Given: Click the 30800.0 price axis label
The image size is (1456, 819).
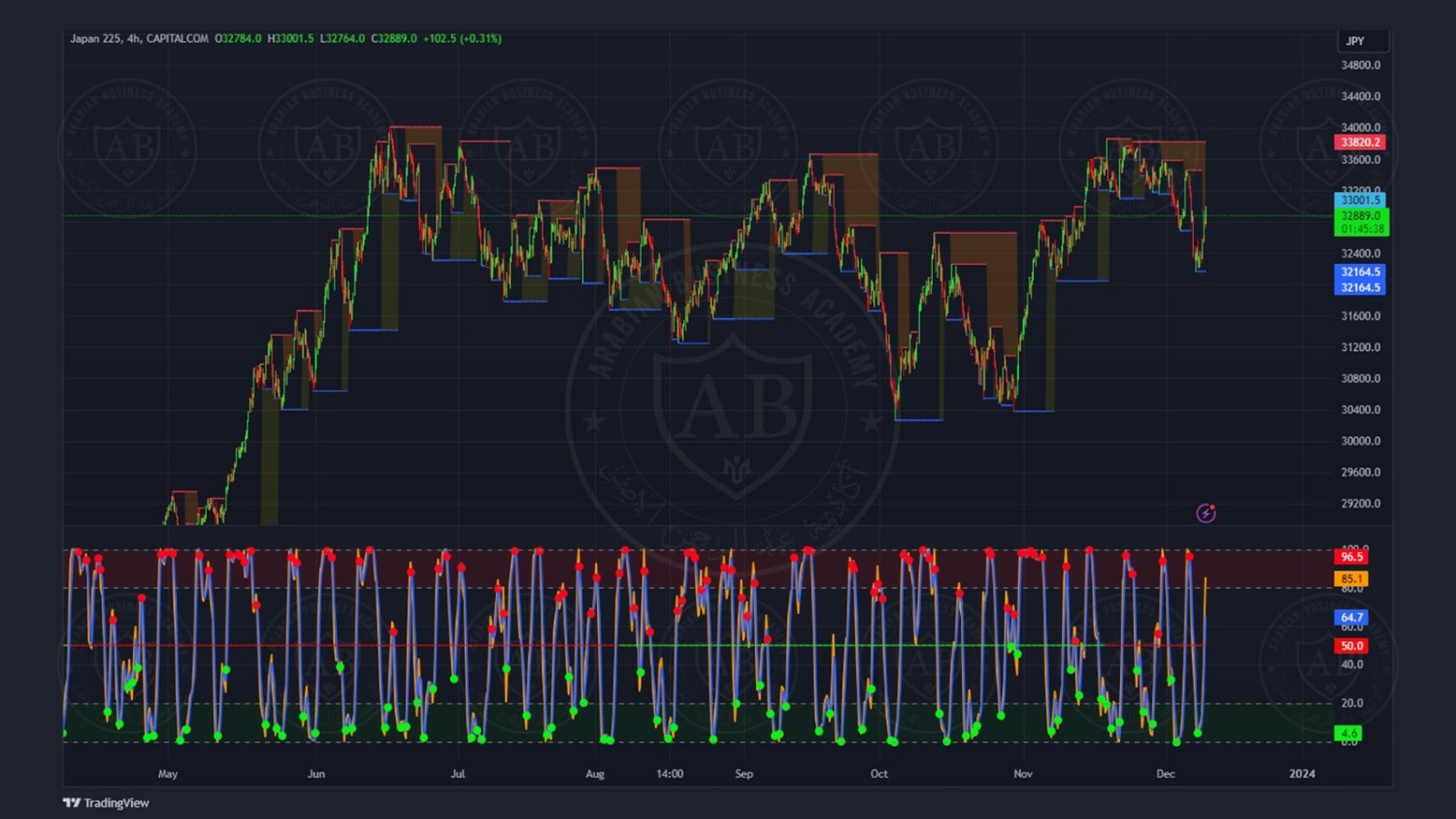Looking at the screenshot, I should point(1360,378).
